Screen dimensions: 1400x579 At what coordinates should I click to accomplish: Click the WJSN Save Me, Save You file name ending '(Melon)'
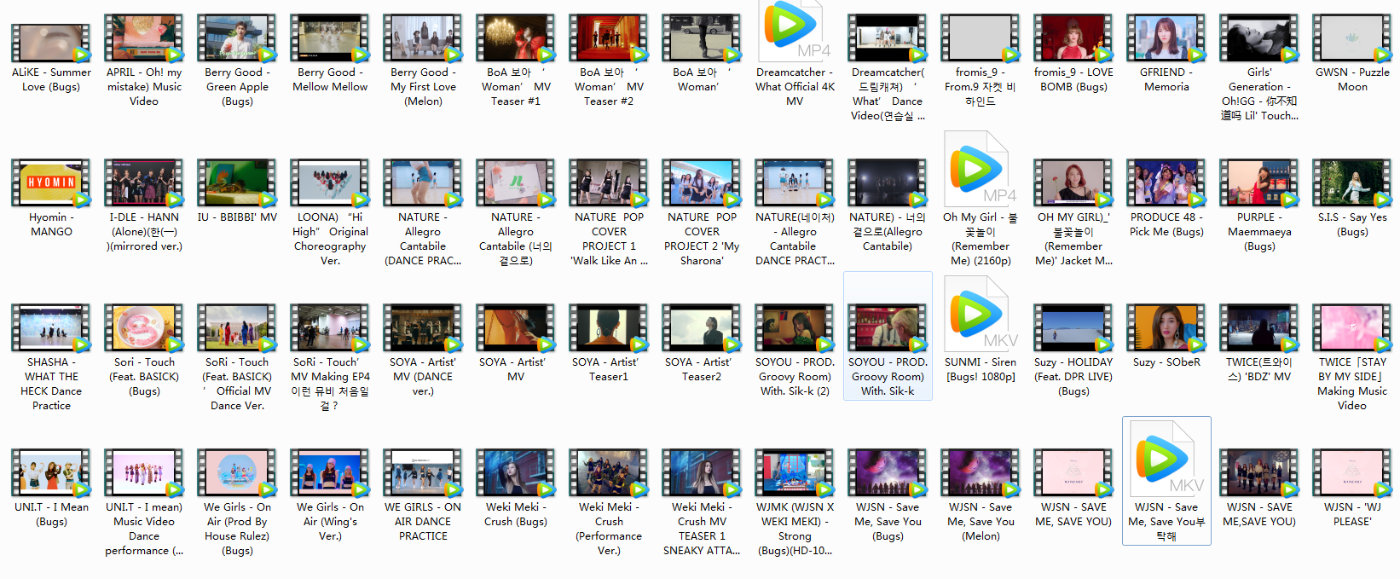(x=981, y=522)
